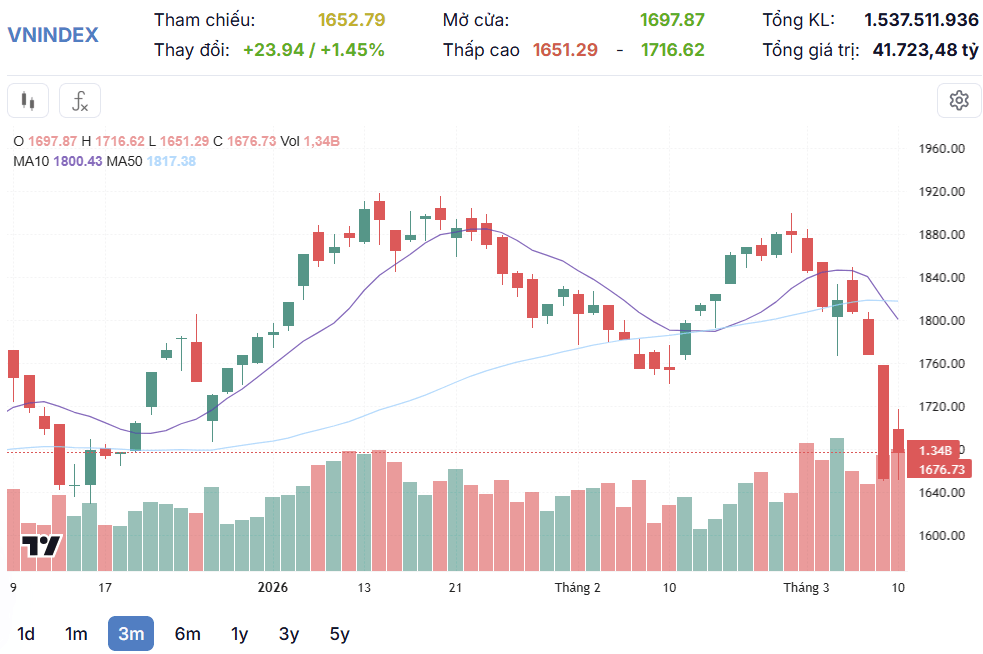Screen dimensions: 983x654
Task: Click the 1920.00 level on the price scale
Action: [942, 192]
